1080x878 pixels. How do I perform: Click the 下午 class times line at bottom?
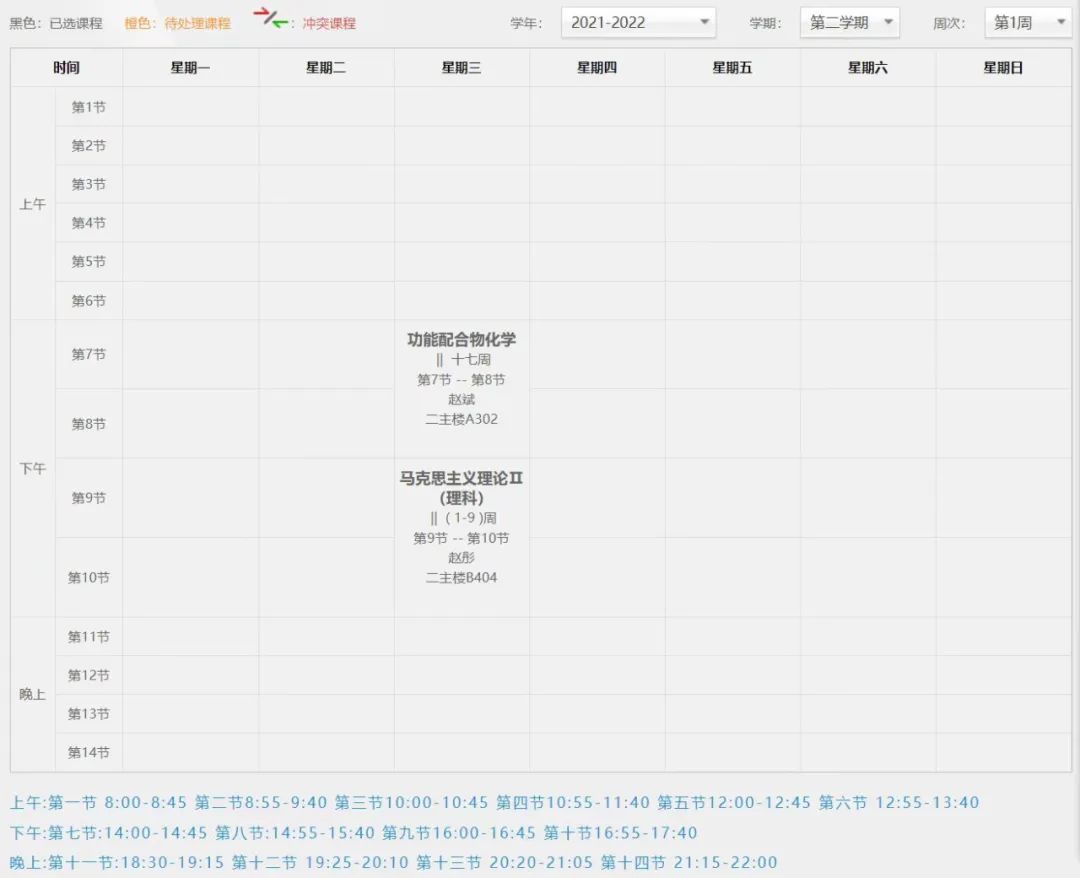354,832
